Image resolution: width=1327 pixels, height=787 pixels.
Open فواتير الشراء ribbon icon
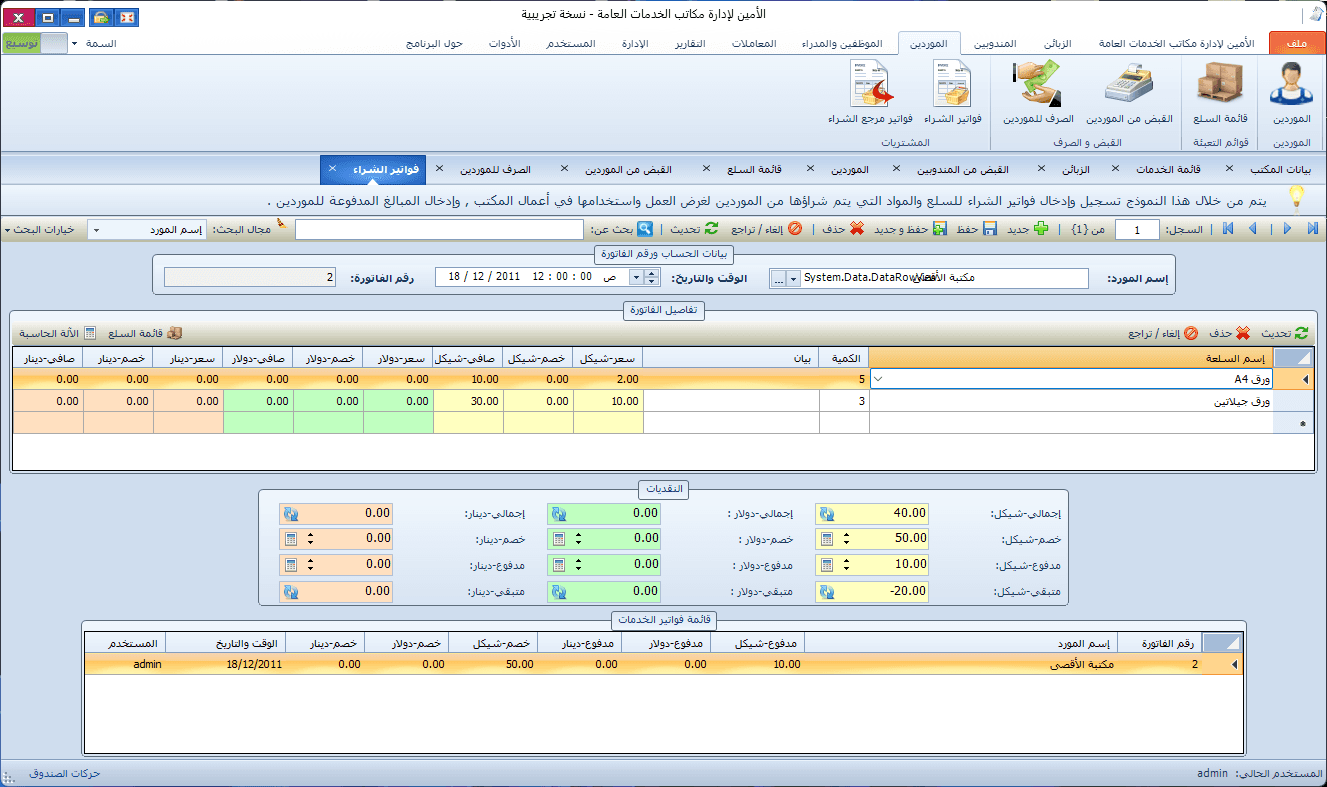[x=952, y=92]
